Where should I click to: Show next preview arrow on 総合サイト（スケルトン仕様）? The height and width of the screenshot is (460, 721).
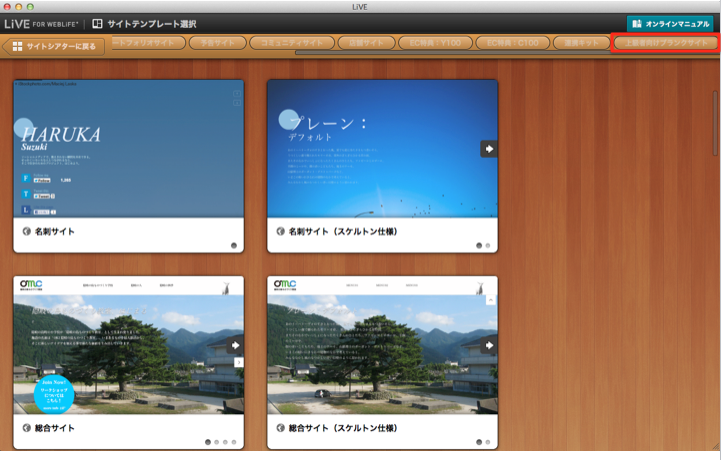click(x=489, y=345)
